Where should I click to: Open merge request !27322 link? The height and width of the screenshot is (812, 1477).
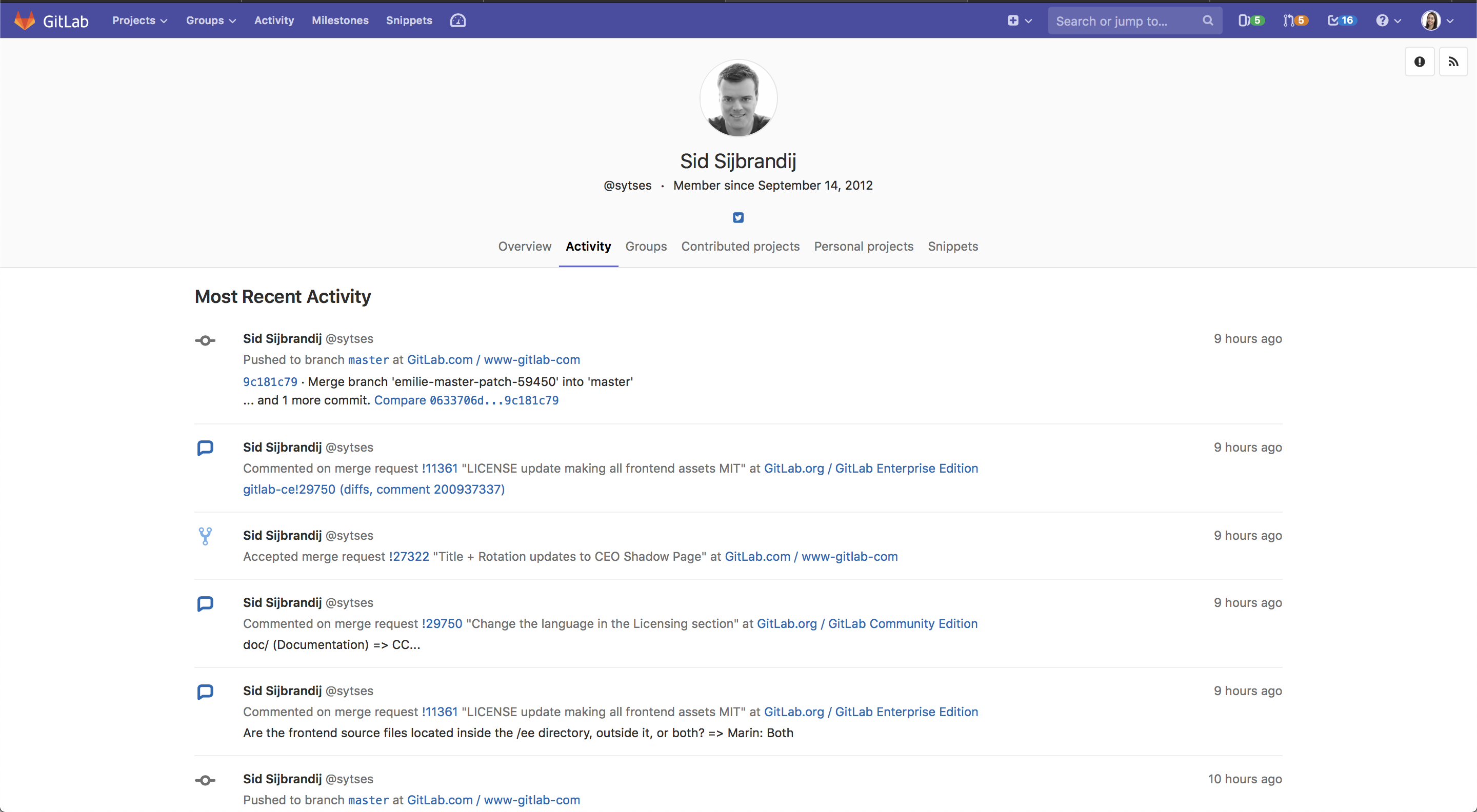point(409,556)
